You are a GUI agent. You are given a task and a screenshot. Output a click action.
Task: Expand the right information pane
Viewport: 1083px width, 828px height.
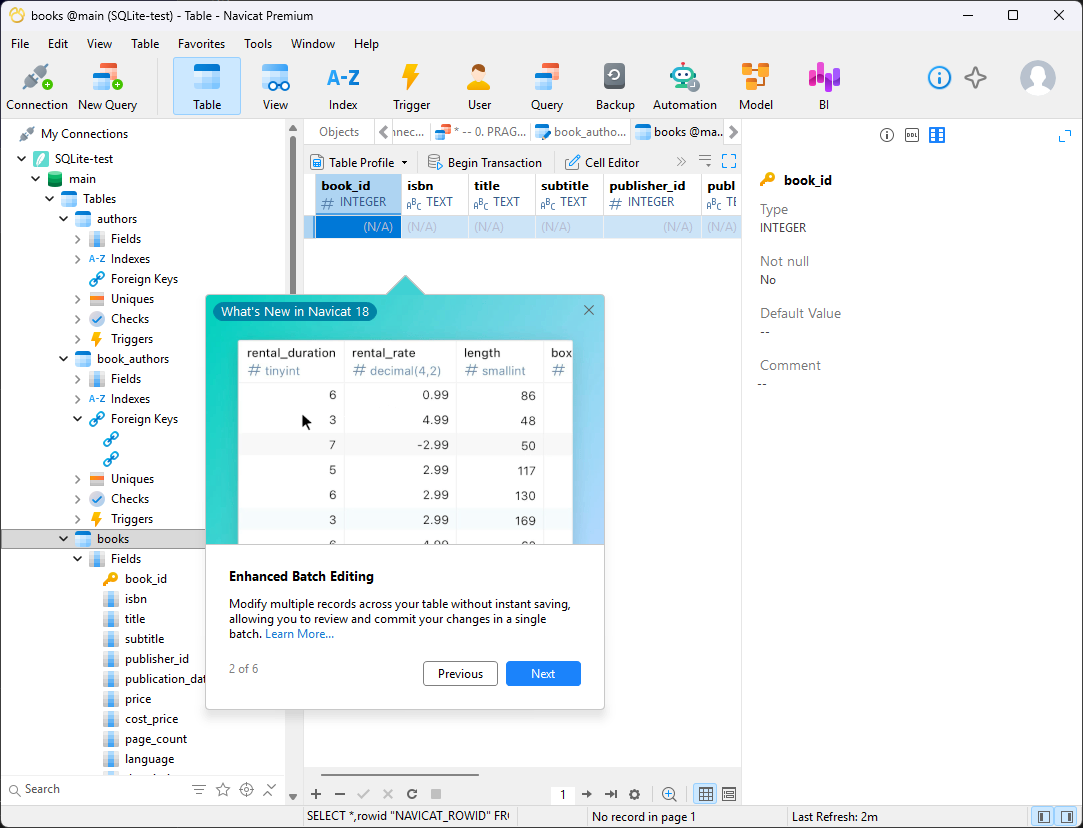coord(1064,136)
